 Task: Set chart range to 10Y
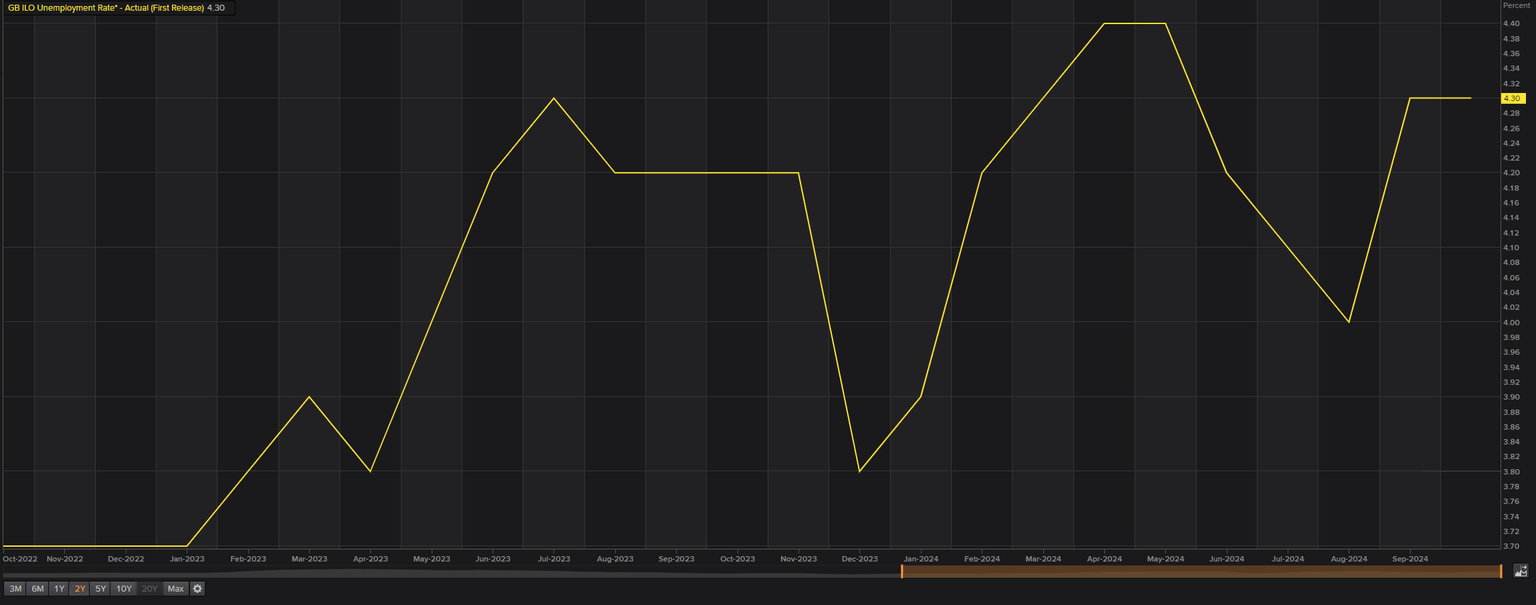[x=124, y=589]
